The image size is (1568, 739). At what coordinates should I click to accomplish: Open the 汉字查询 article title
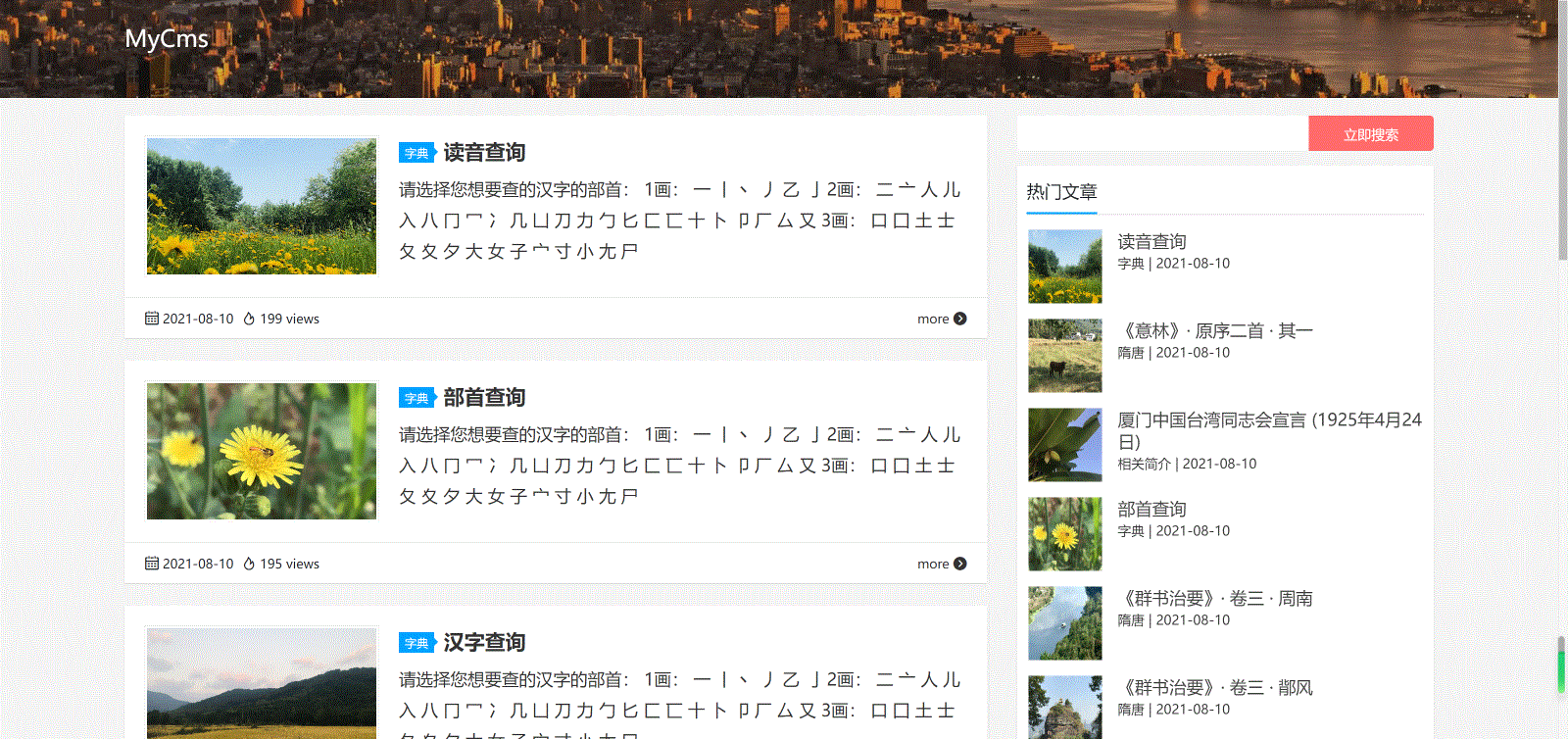[484, 643]
